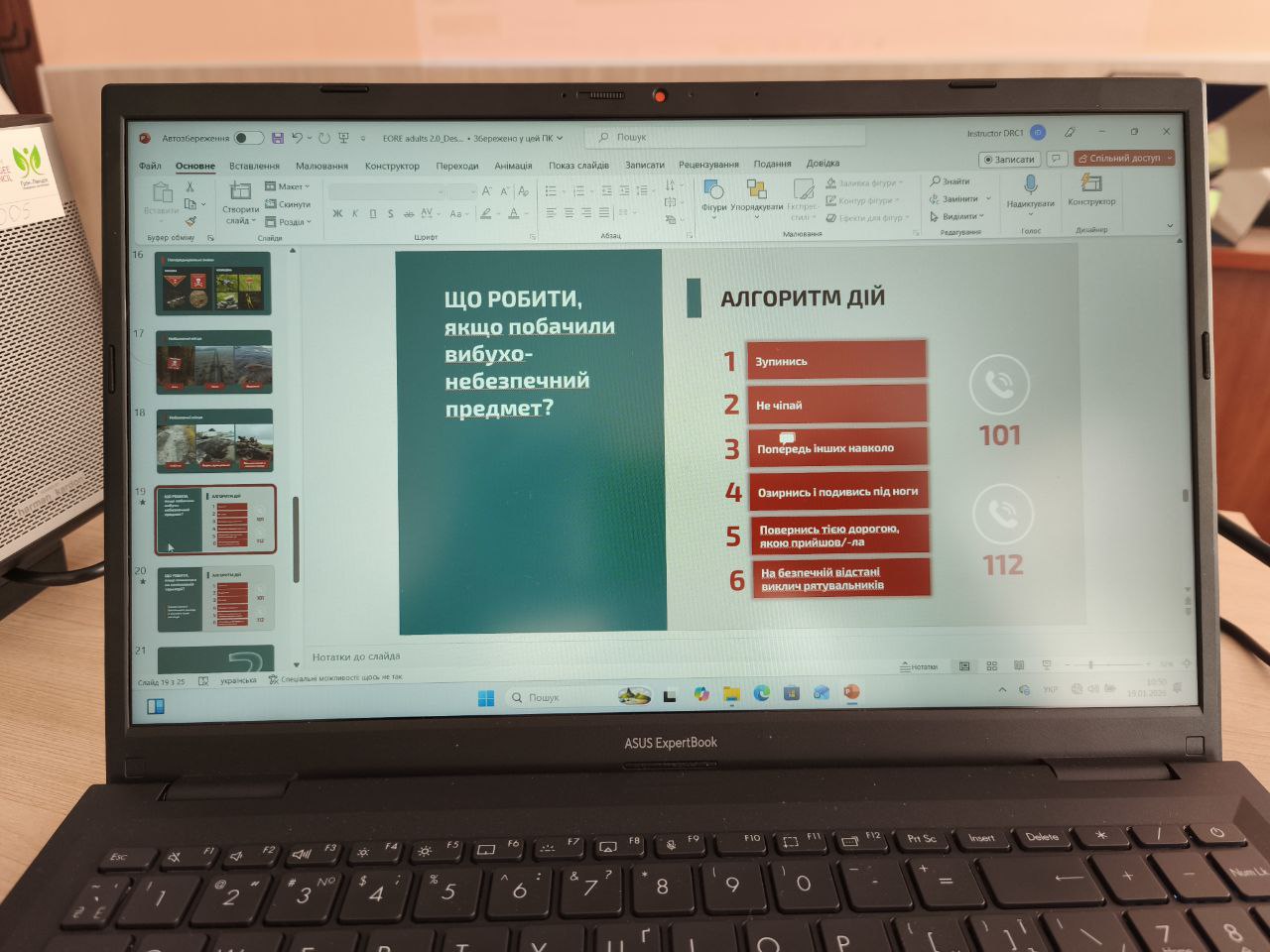Toggle the Автозбереження autosave switch
The width and height of the screenshot is (1270, 952).
248,138
